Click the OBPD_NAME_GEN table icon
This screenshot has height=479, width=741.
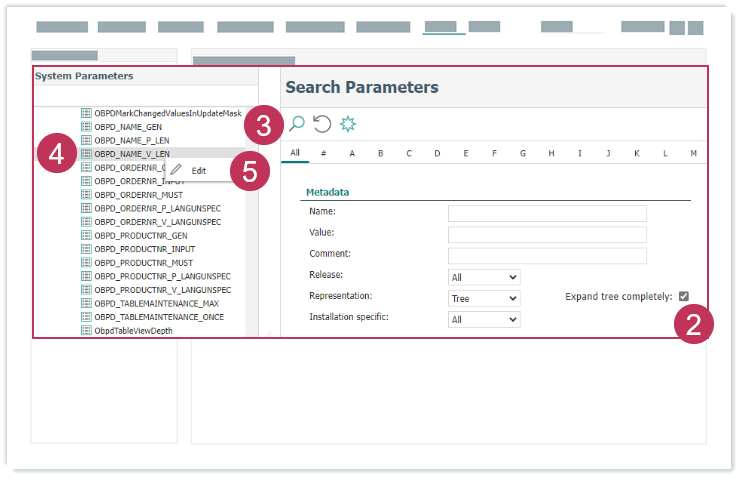[x=86, y=127]
